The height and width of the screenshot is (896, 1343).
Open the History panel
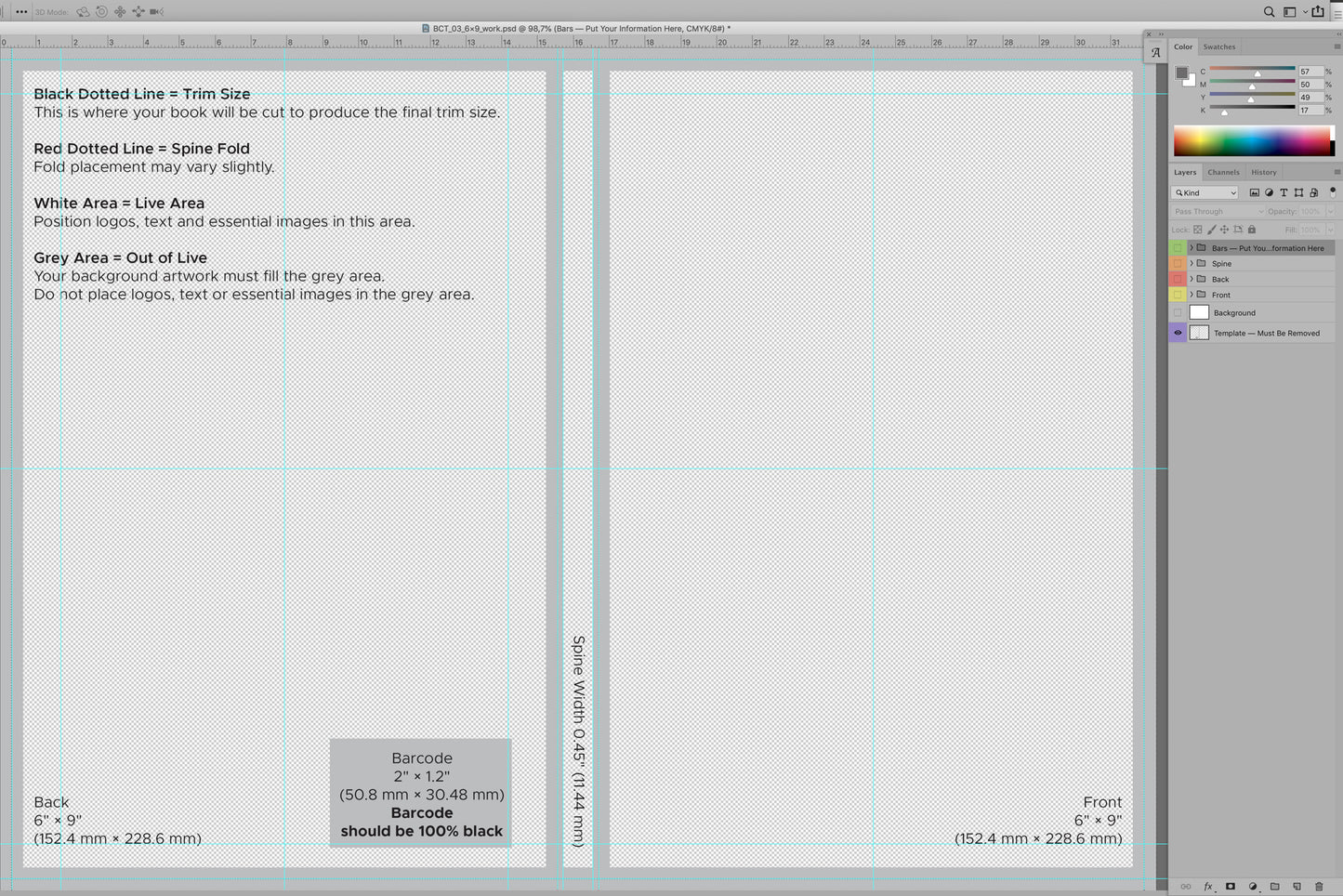click(1264, 172)
